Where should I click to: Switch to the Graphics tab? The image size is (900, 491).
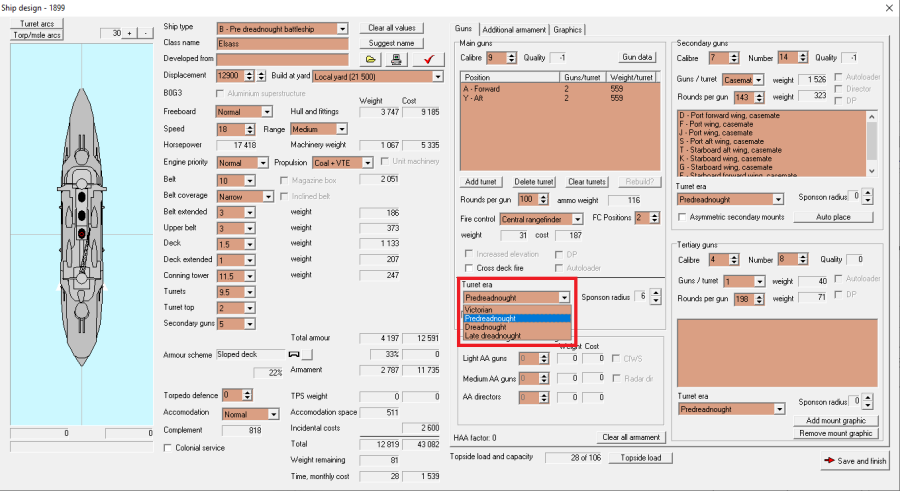coord(567,30)
